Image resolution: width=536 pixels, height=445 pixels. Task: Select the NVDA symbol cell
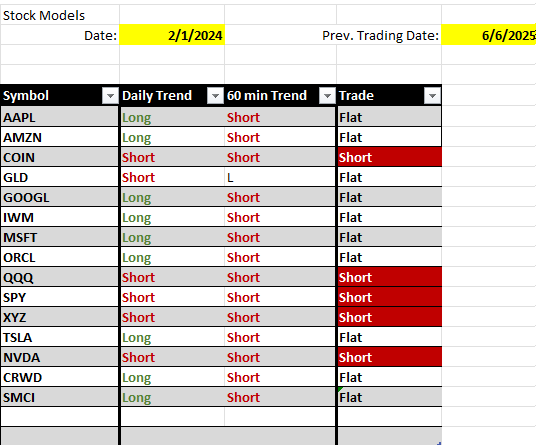(59, 357)
